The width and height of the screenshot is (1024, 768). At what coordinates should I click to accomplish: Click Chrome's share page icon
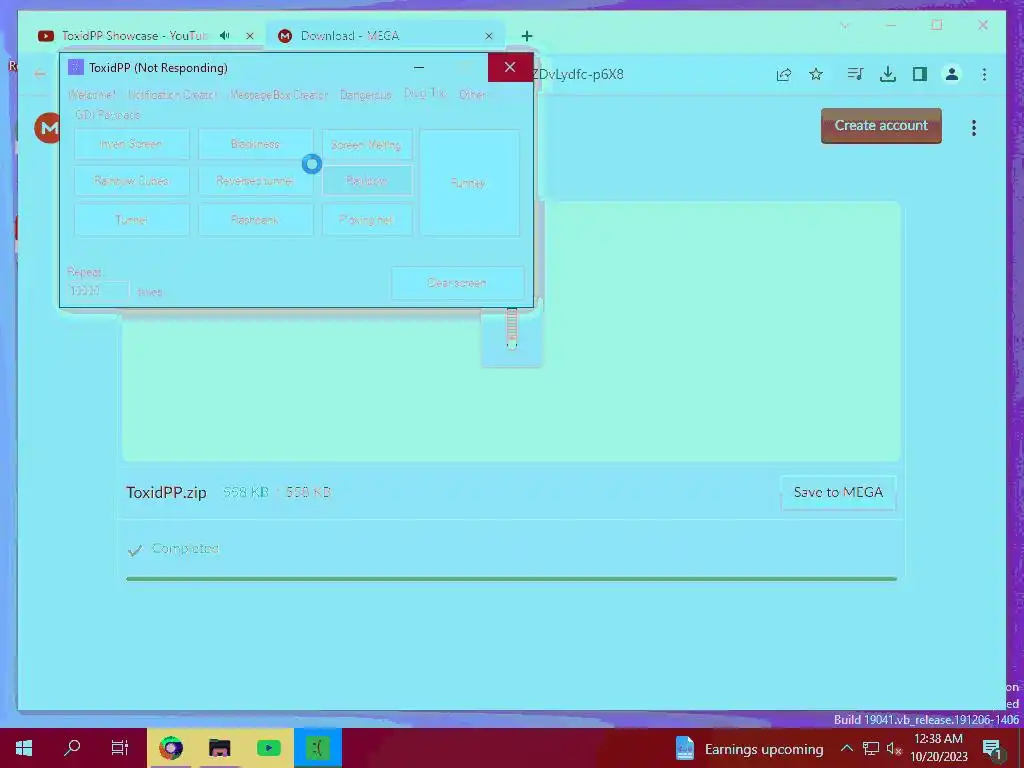pyautogui.click(x=784, y=74)
